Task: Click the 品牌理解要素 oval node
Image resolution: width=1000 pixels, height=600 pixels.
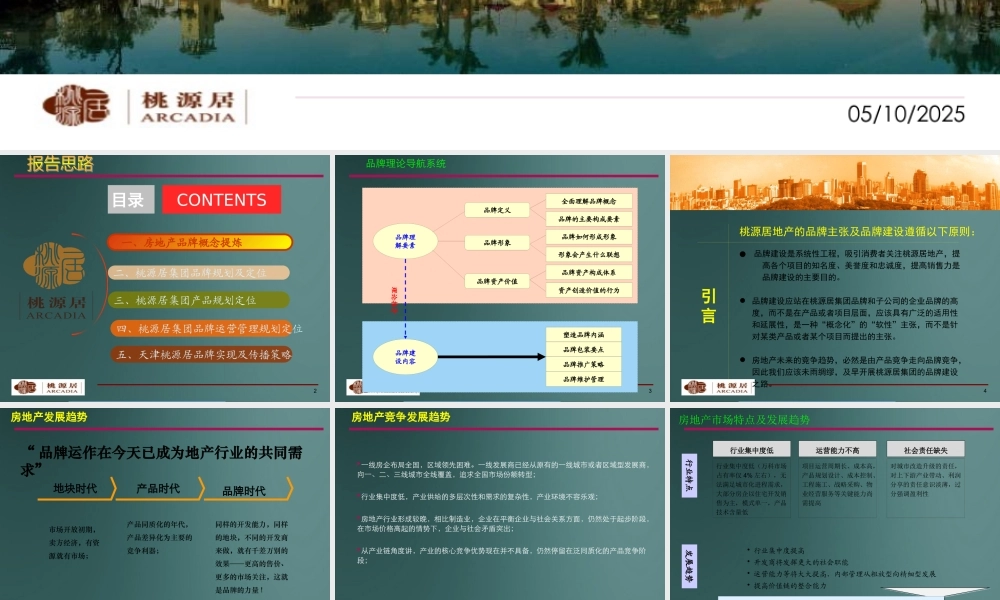Action: [405, 241]
